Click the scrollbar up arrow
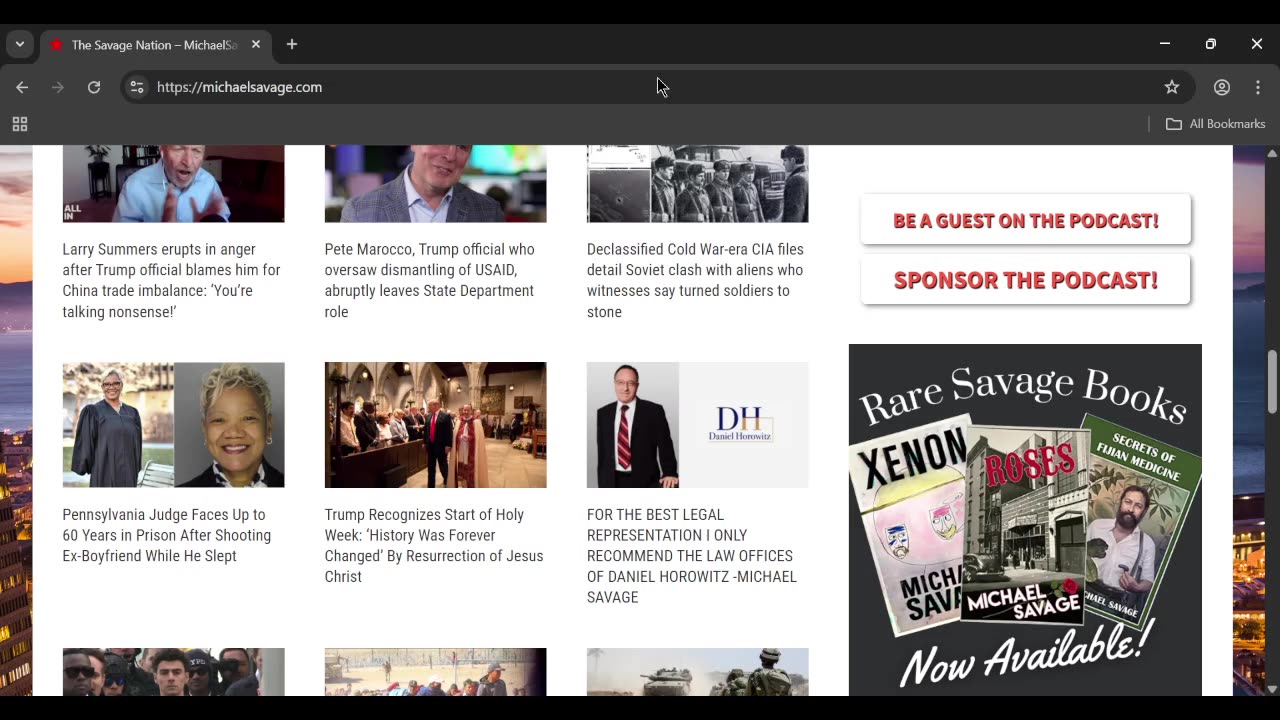1280x720 pixels. tap(1272, 153)
